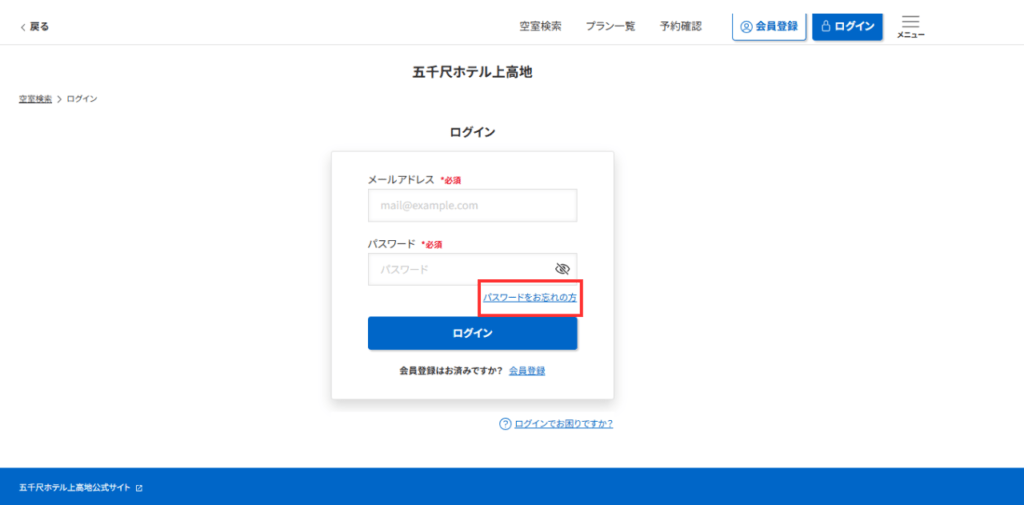Open the 空室検索 navigation item
1024x505 pixels.
[540, 26]
